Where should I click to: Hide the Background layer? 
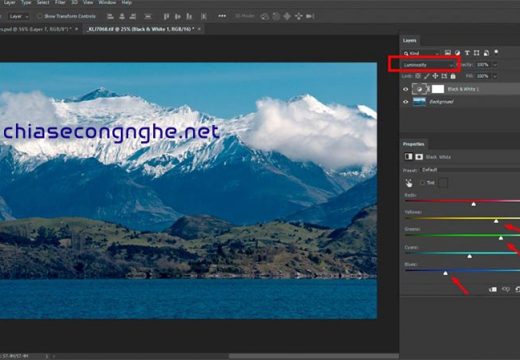click(406, 102)
